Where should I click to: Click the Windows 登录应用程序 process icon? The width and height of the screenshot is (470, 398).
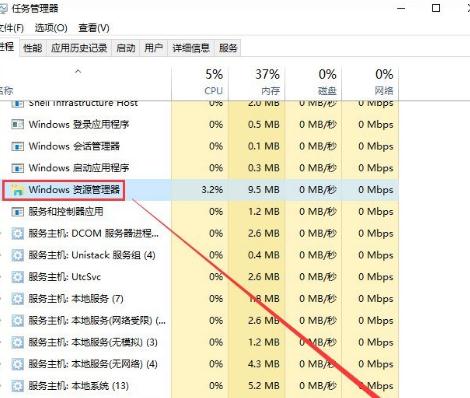17,124
